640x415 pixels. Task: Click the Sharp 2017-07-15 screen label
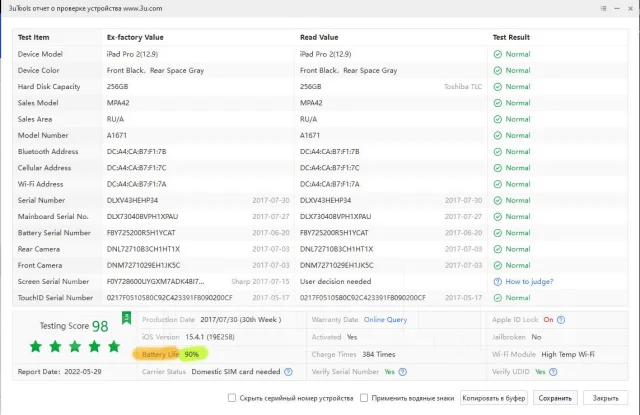(260, 282)
